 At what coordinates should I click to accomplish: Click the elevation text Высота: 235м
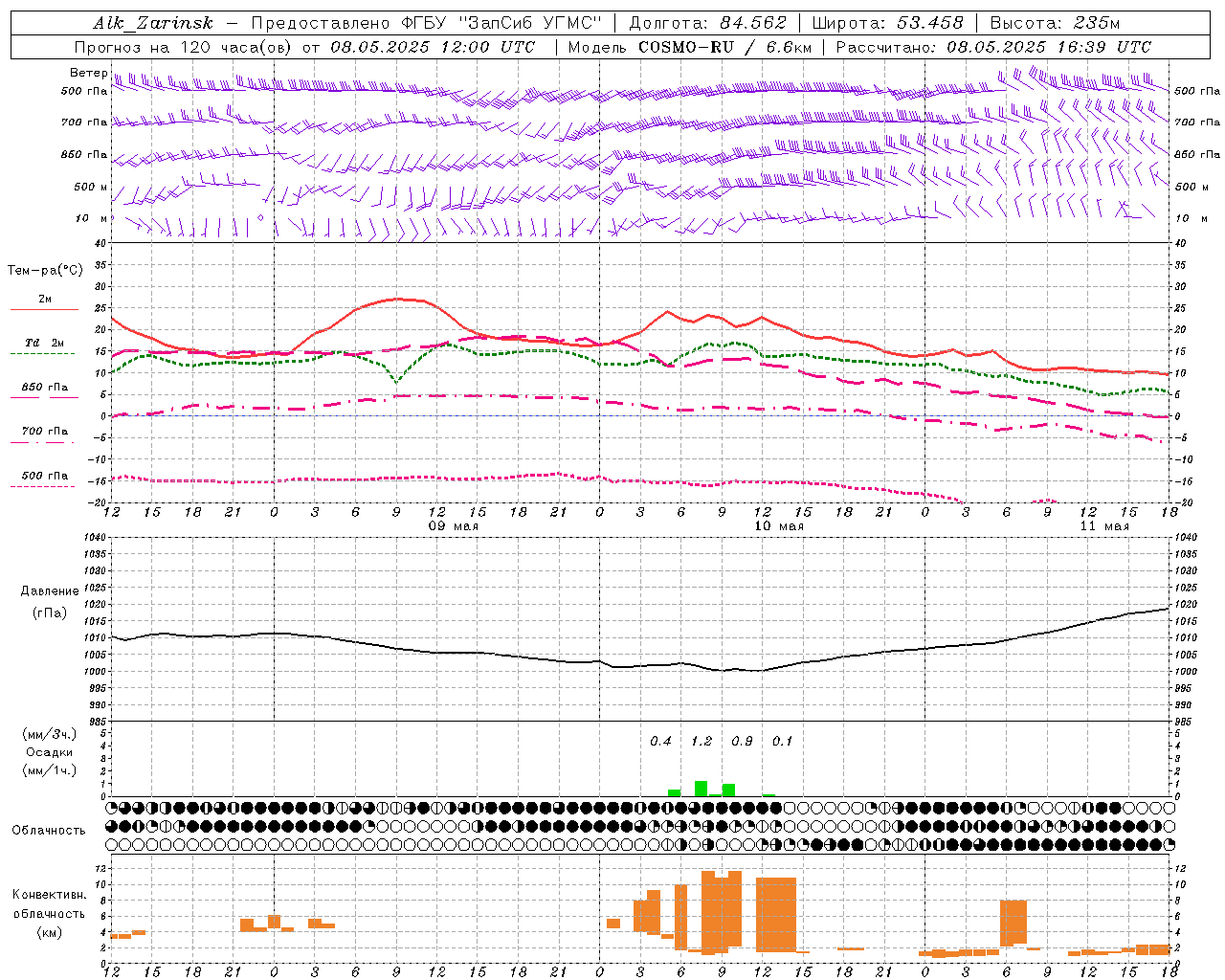[1055, 23]
